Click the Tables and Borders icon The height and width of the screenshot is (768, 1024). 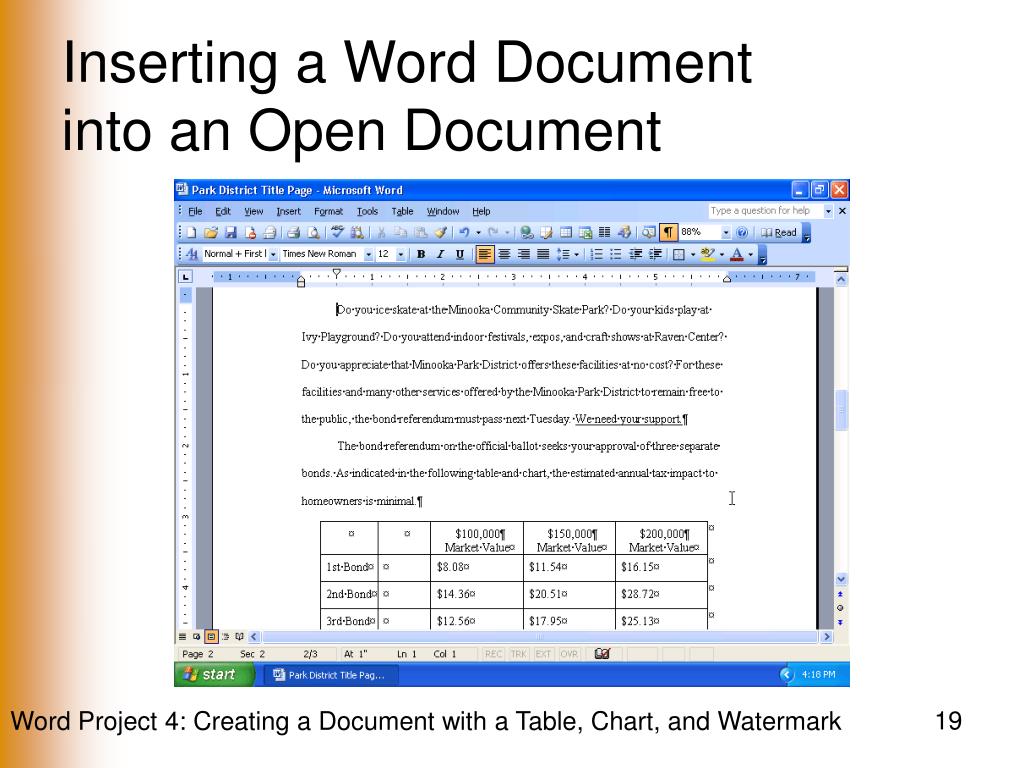[546, 232]
